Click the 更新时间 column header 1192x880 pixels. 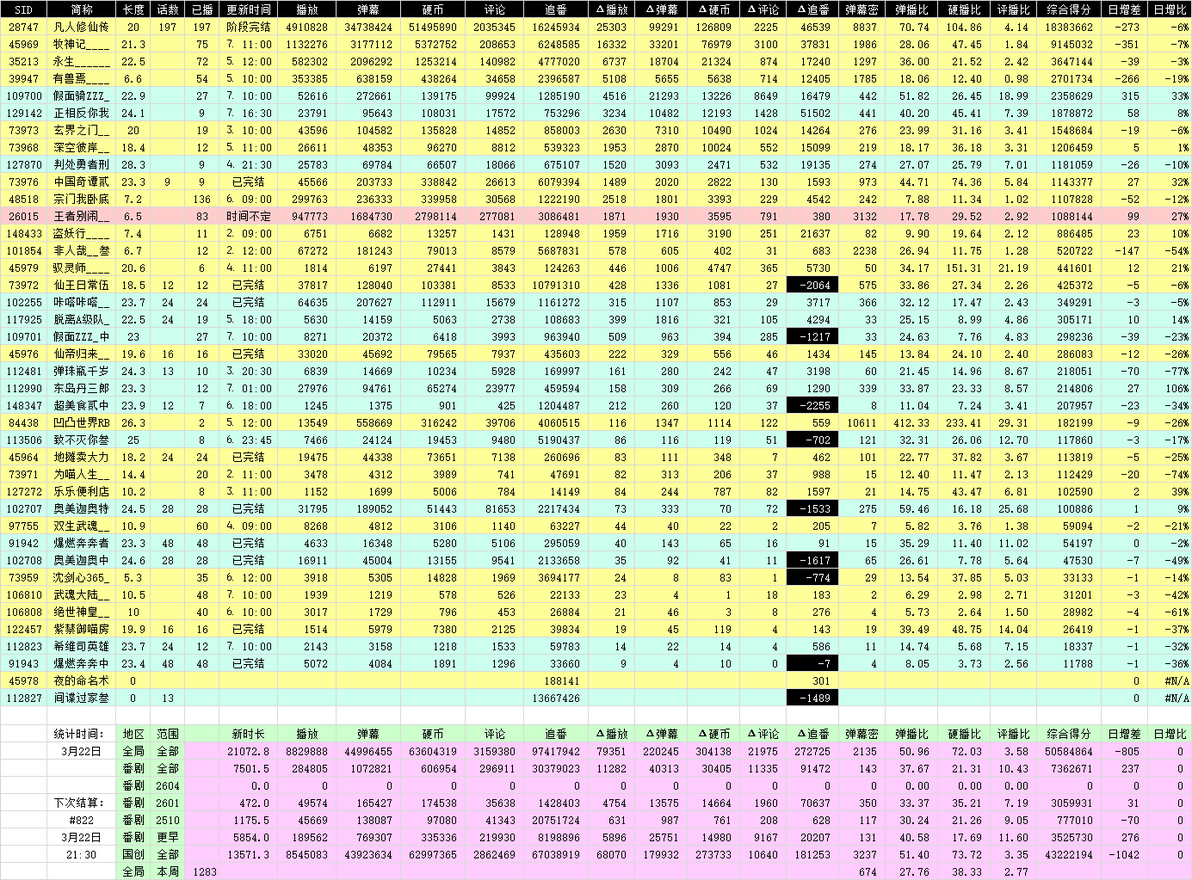click(249, 9)
